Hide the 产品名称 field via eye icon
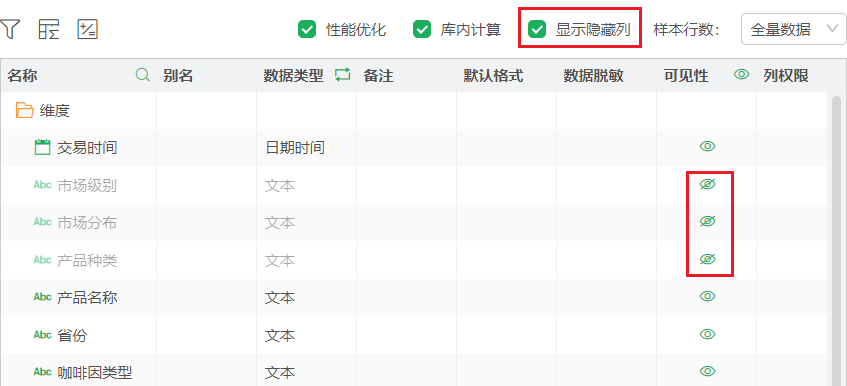 coord(707,296)
